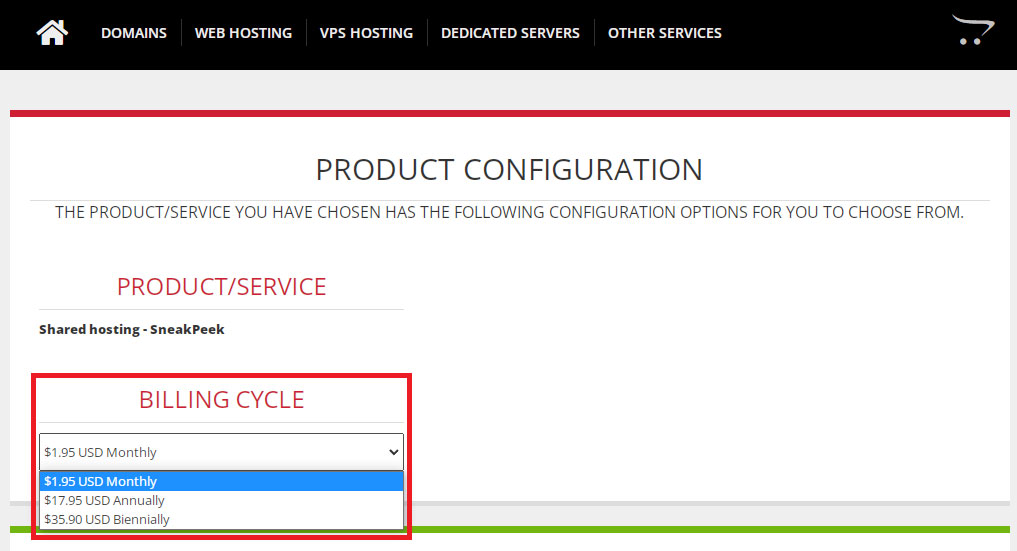Go to the home page icon

[52, 32]
